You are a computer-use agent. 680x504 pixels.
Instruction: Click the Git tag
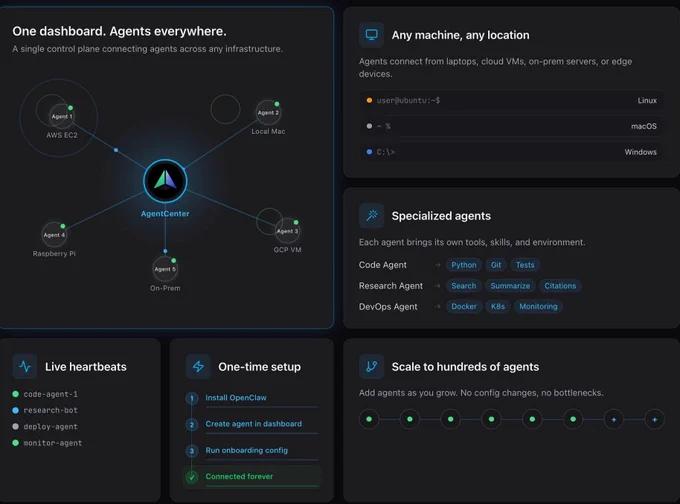(x=496, y=265)
